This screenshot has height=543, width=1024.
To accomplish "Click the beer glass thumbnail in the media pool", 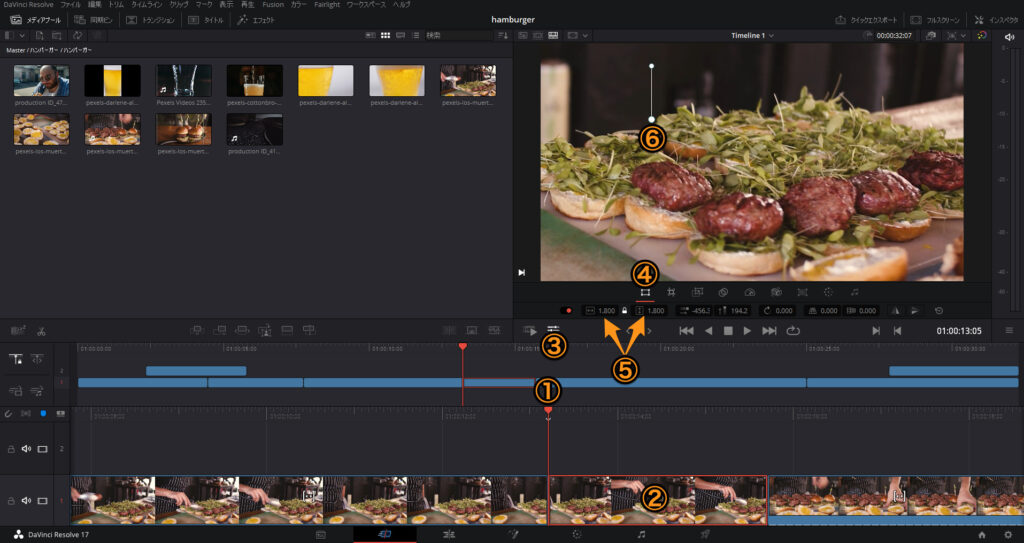I will (112, 80).
